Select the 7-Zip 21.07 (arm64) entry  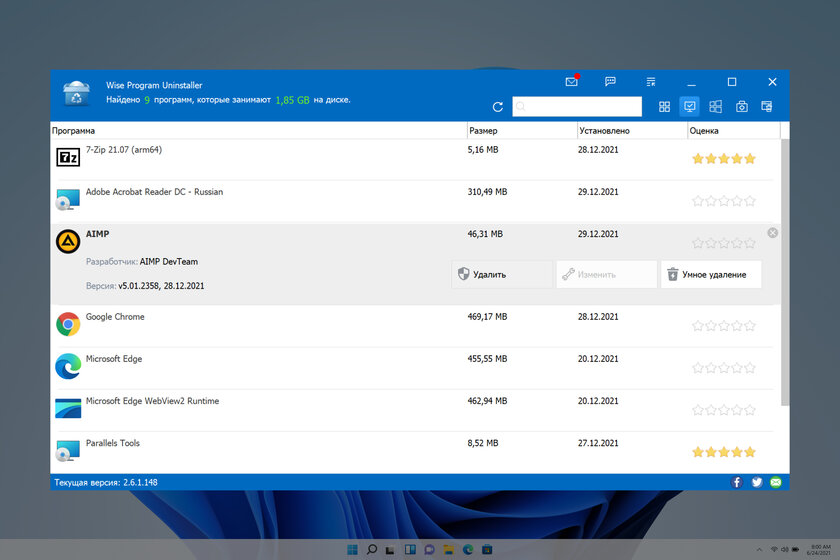coord(416,159)
